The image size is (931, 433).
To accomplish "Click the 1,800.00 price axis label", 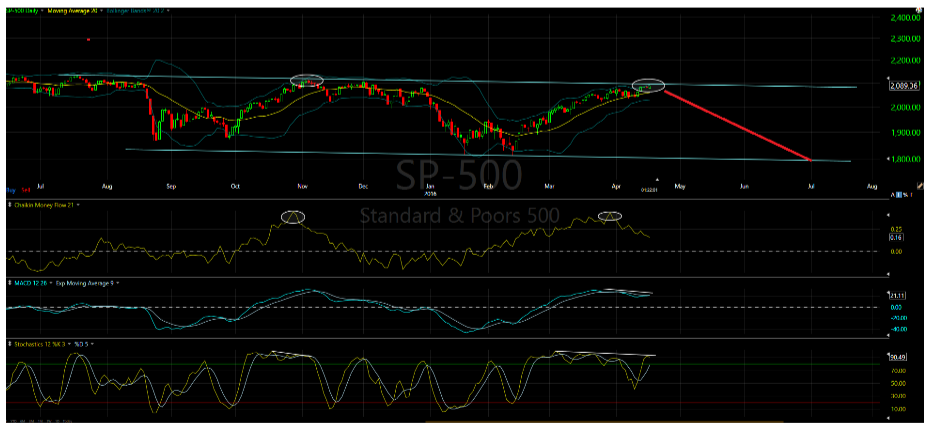I will tap(905, 159).
